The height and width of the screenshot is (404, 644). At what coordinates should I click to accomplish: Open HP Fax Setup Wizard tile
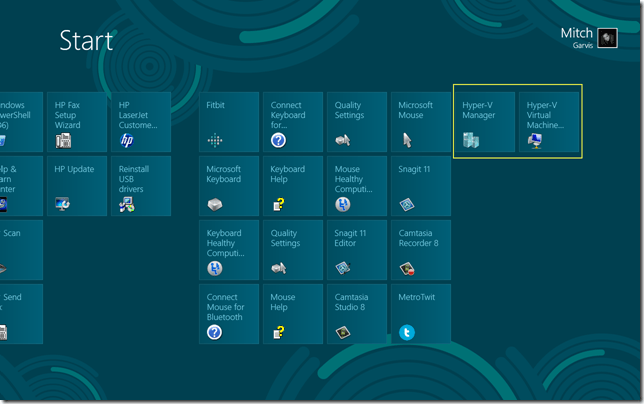77,122
